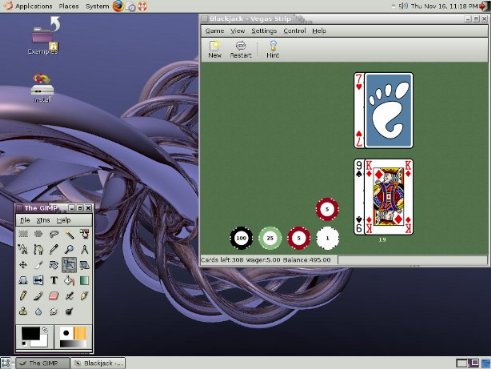Select the Text tool in GIMP

(54, 280)
